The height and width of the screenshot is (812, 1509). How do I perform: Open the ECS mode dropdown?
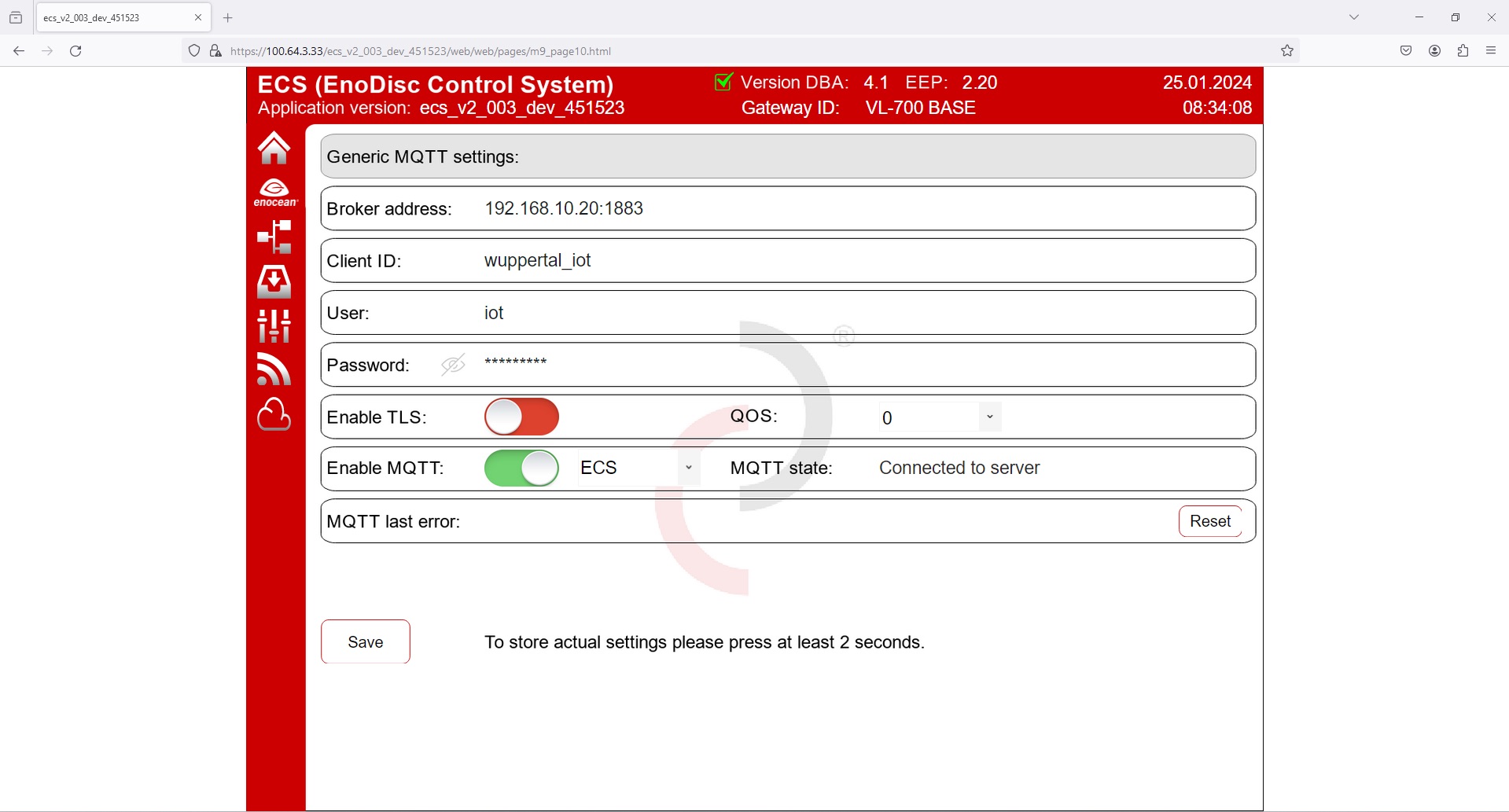[x=639, y=468]
